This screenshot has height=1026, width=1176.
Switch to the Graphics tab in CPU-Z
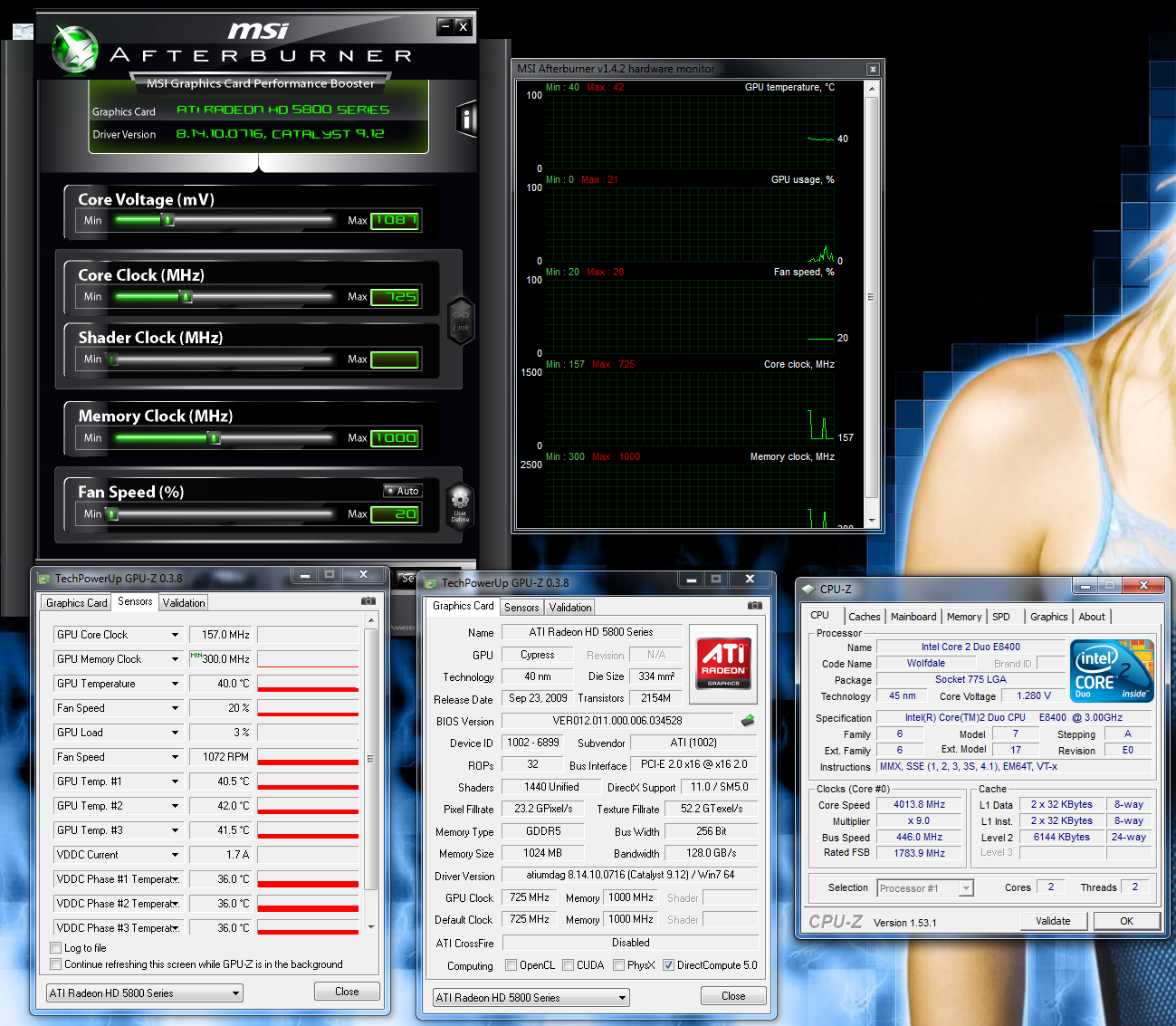[x=1048, y=617]
